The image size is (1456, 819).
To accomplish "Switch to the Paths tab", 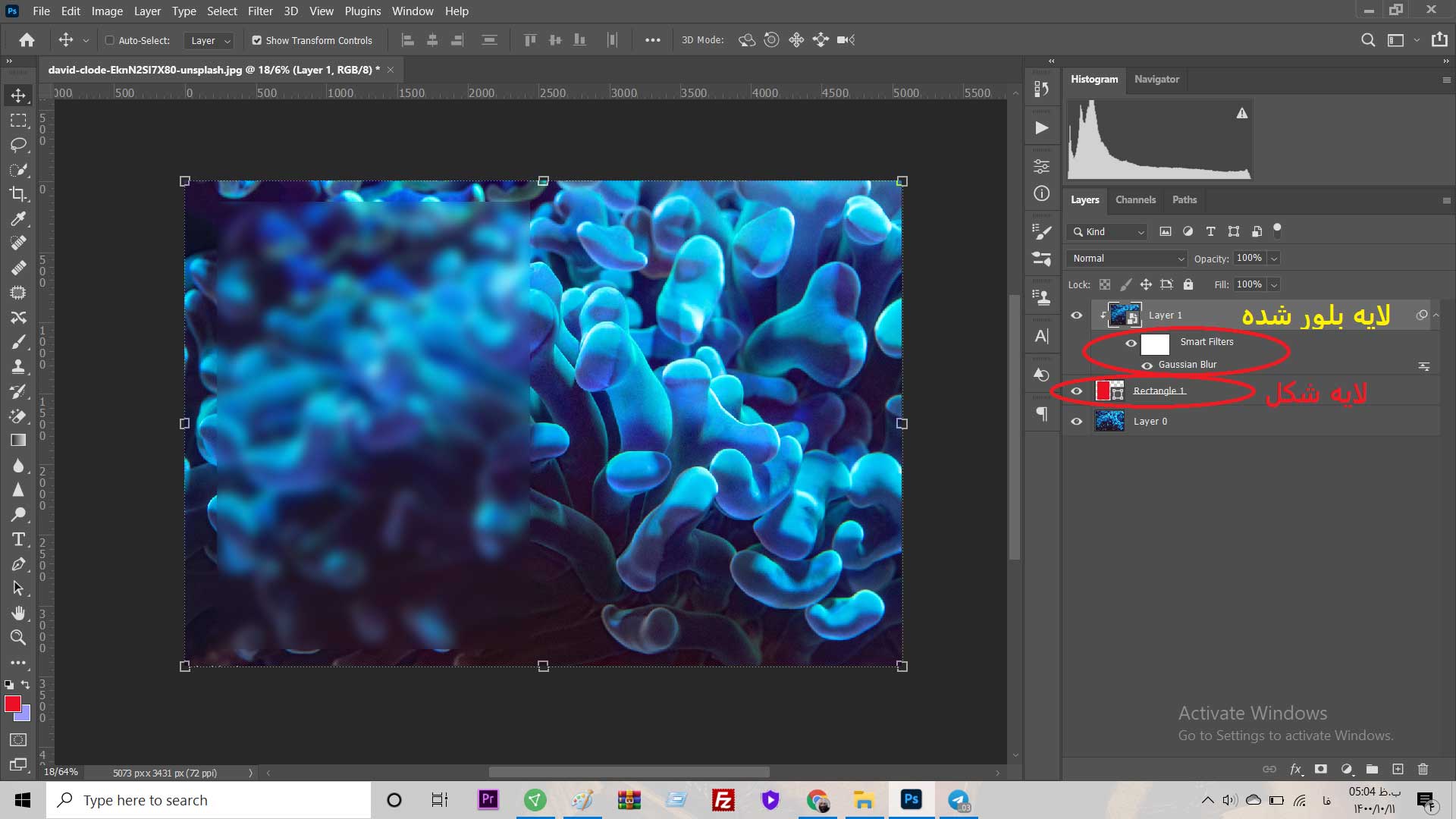I will click(1184, 199).
